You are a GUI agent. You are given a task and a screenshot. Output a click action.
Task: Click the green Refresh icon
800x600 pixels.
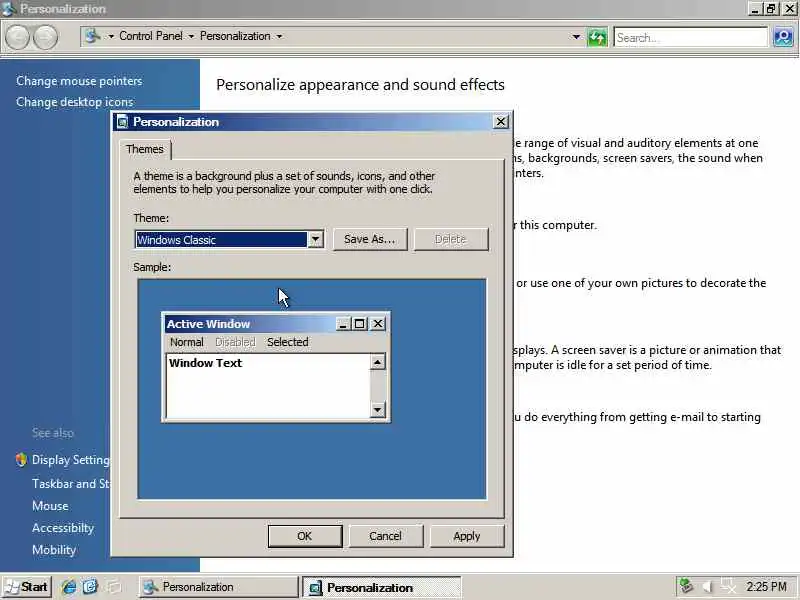click(597, 37)
